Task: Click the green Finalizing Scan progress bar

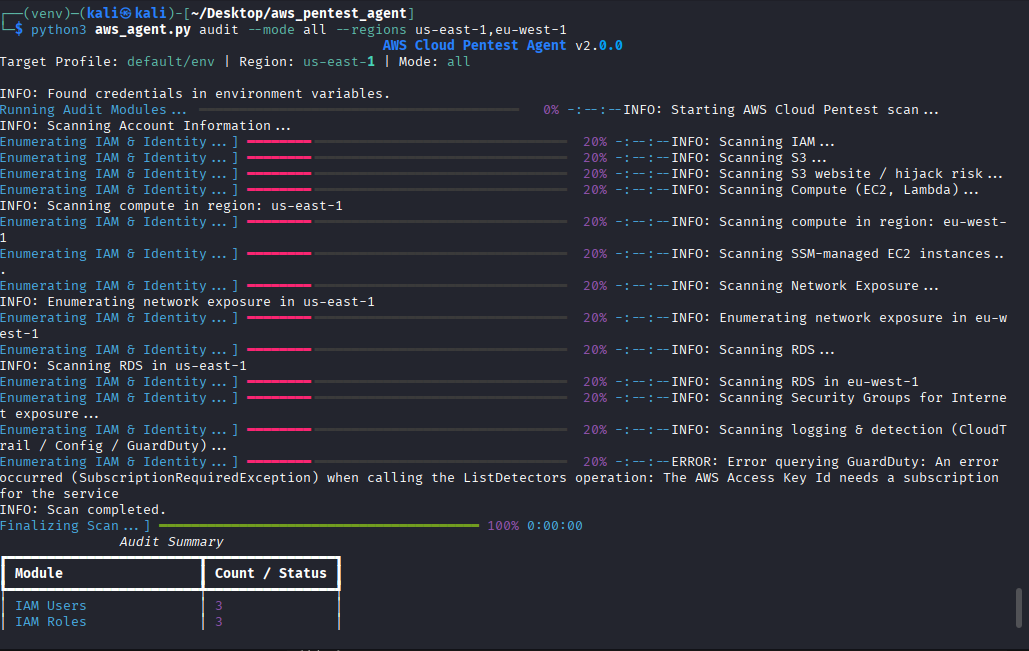Action: click(x=318, y=526)
